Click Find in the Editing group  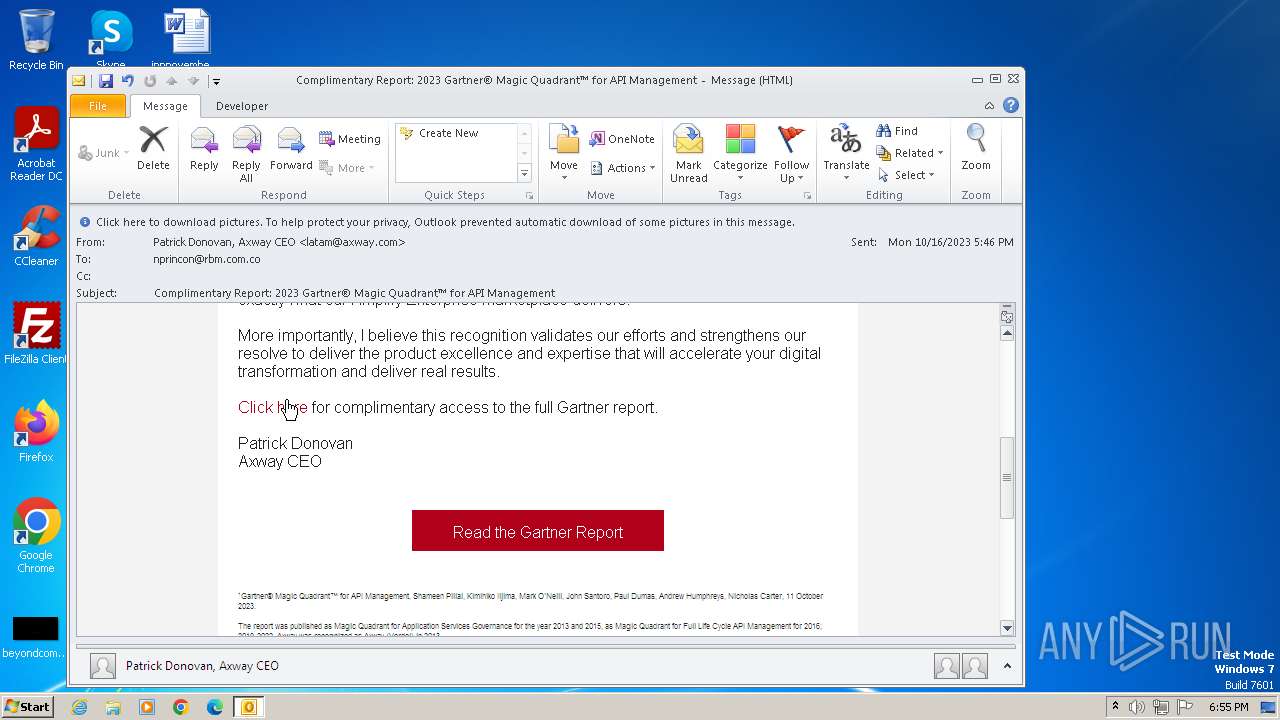coord(897,131)
